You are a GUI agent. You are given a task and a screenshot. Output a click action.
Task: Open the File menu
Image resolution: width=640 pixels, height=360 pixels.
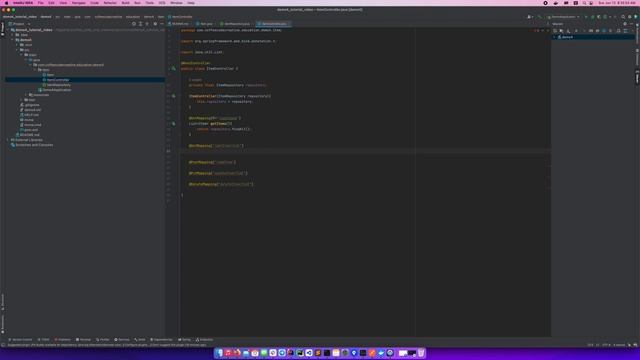[x=40, y=3]
